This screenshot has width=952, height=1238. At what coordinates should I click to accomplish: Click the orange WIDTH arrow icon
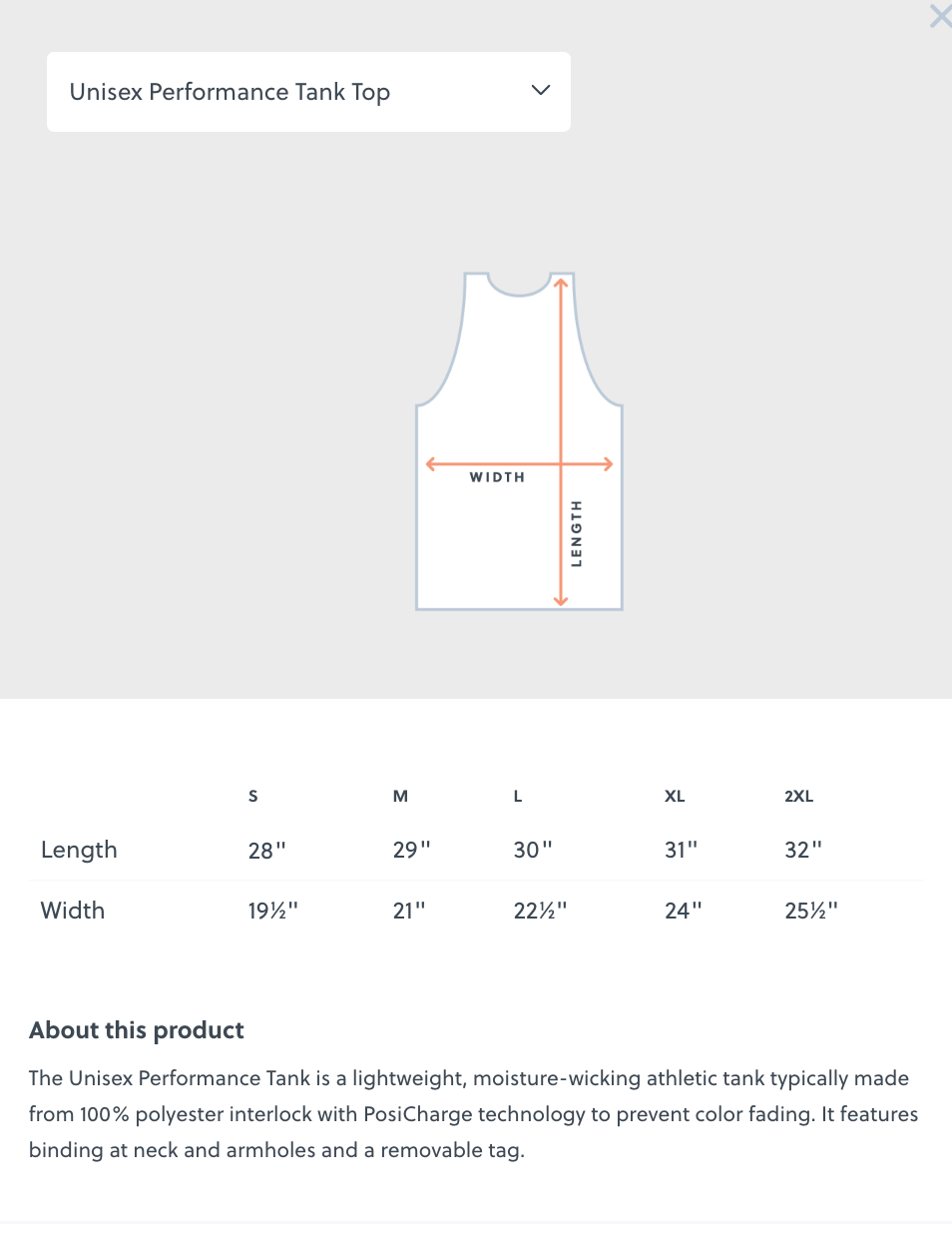(x=519, y=462)
